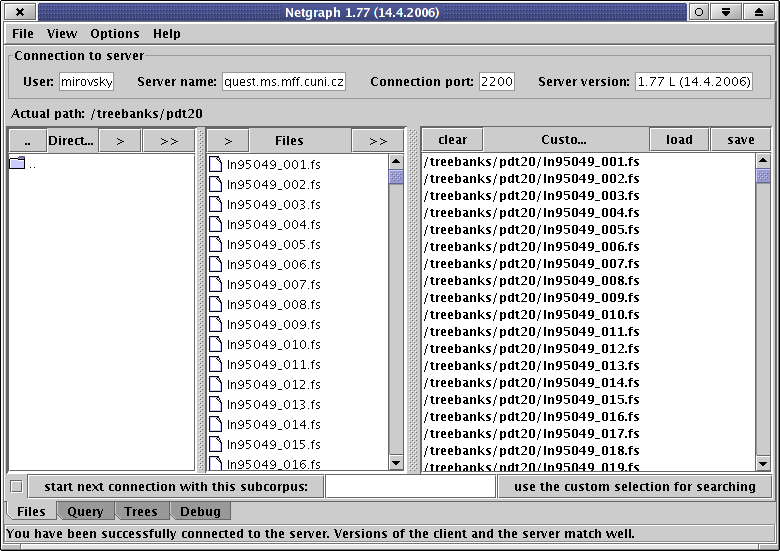Click 'use the custom selection for searching'
Screen dimensions: 780x551
(635, 486)
